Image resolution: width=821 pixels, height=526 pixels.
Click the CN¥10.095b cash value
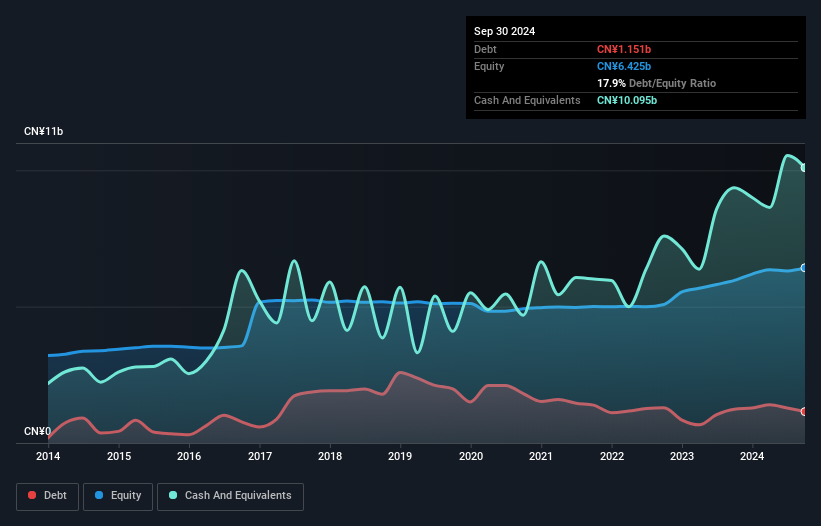click(x=627, y=100)
